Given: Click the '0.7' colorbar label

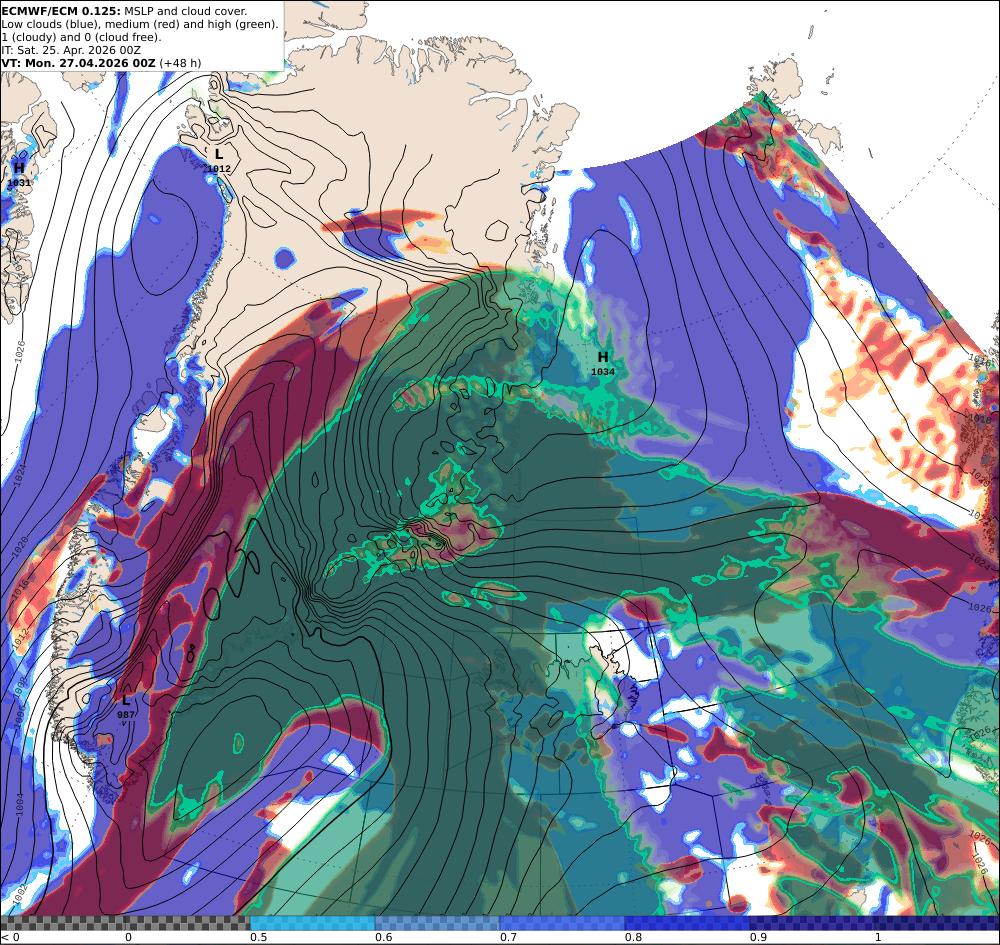Looking at the screenshot, I should [x=508, y=937].
